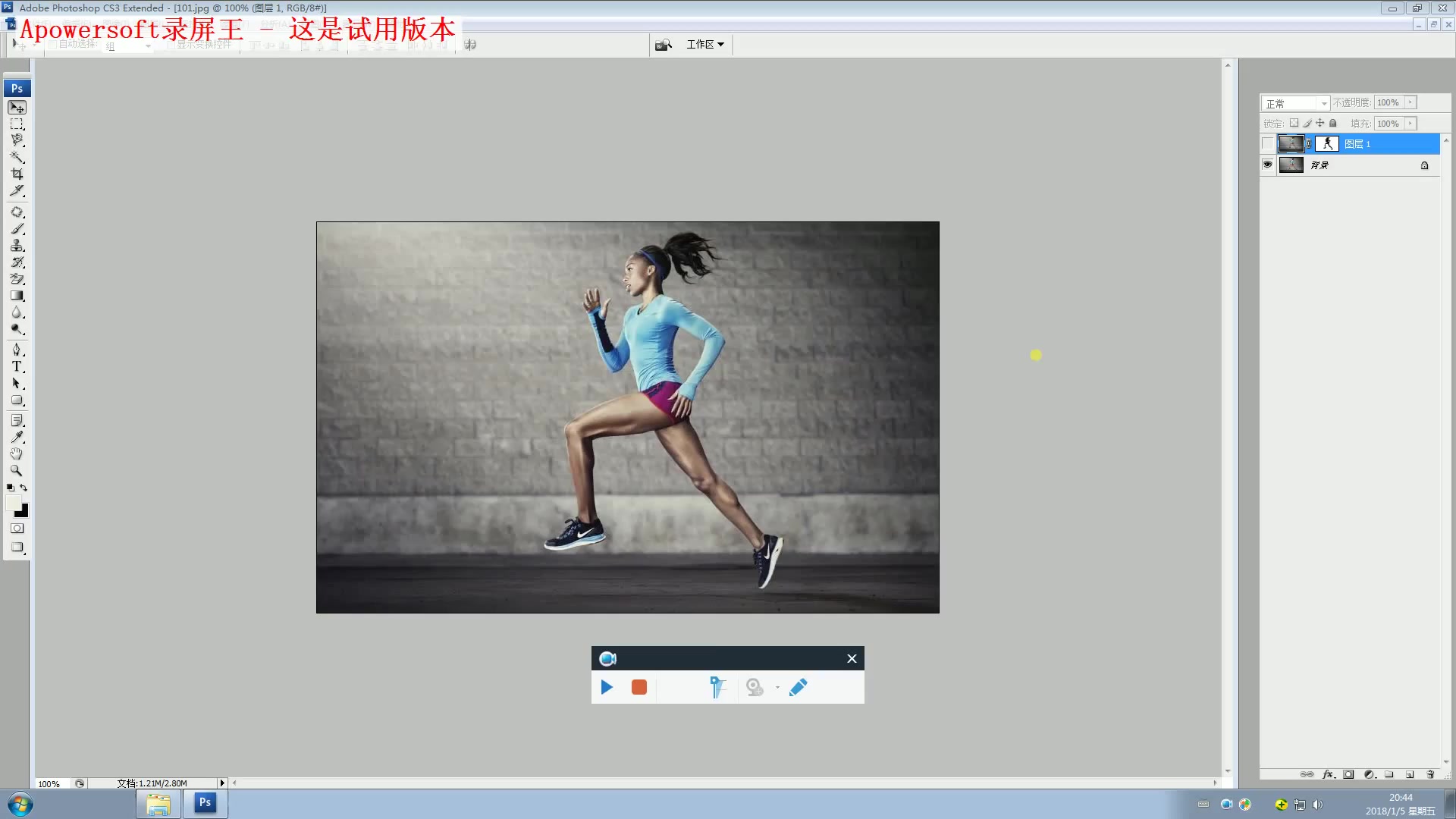
Task: Open the foreground color picker
Action: [x=13, y=503]
